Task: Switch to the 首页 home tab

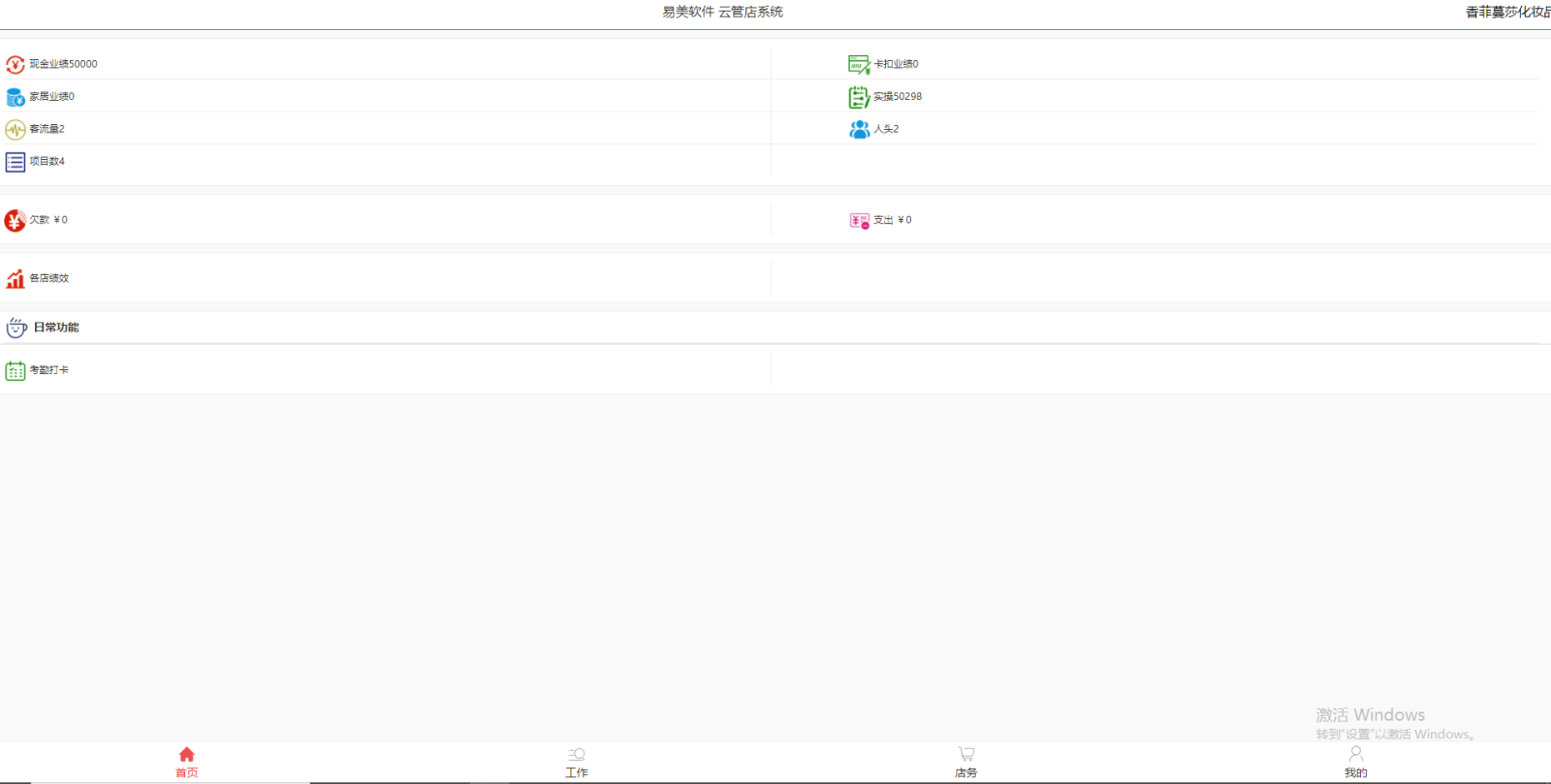Action: (187, 762)
